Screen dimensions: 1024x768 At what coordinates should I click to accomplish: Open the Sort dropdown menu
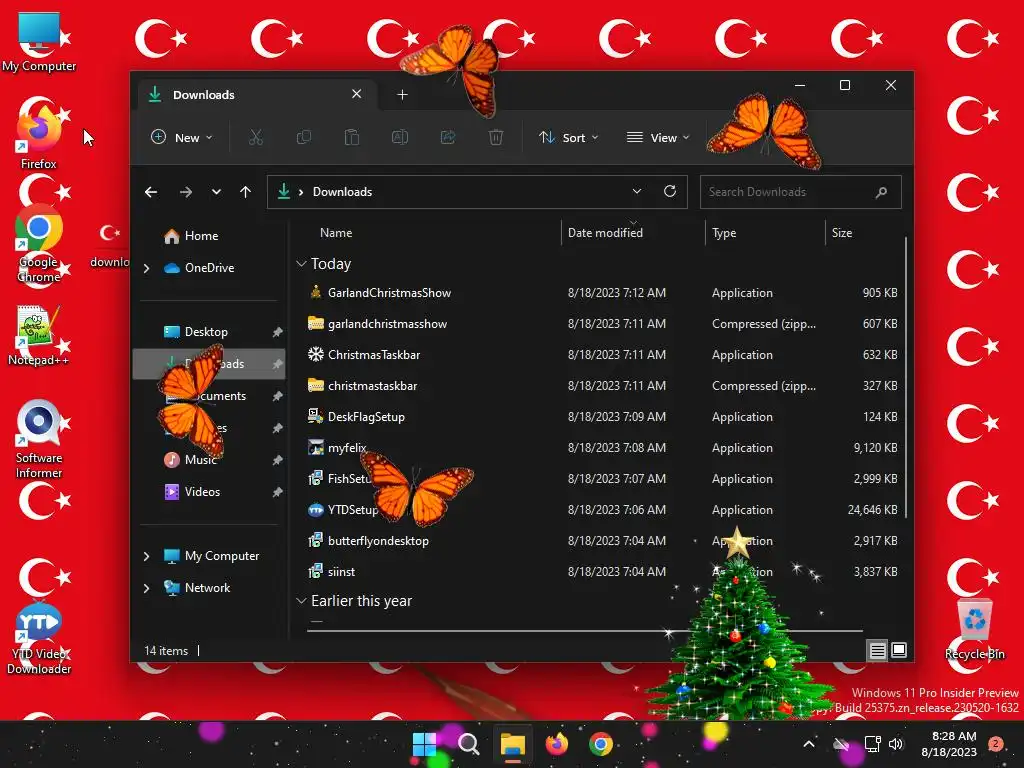pyautogui.click(x=568, y=137)
